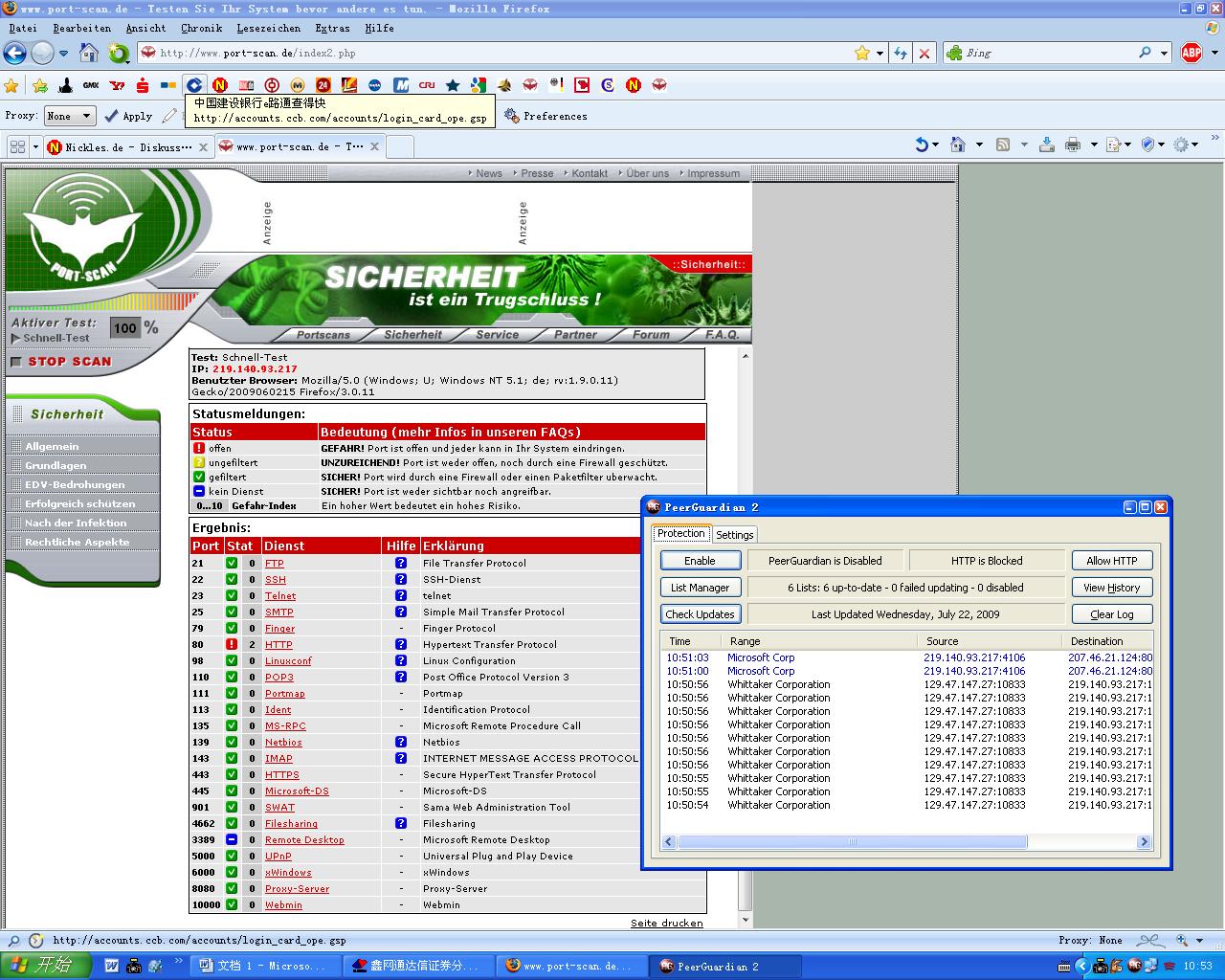Click the Reload icon in the address bar
The image size is (1225, 980).
pos(901,54)
